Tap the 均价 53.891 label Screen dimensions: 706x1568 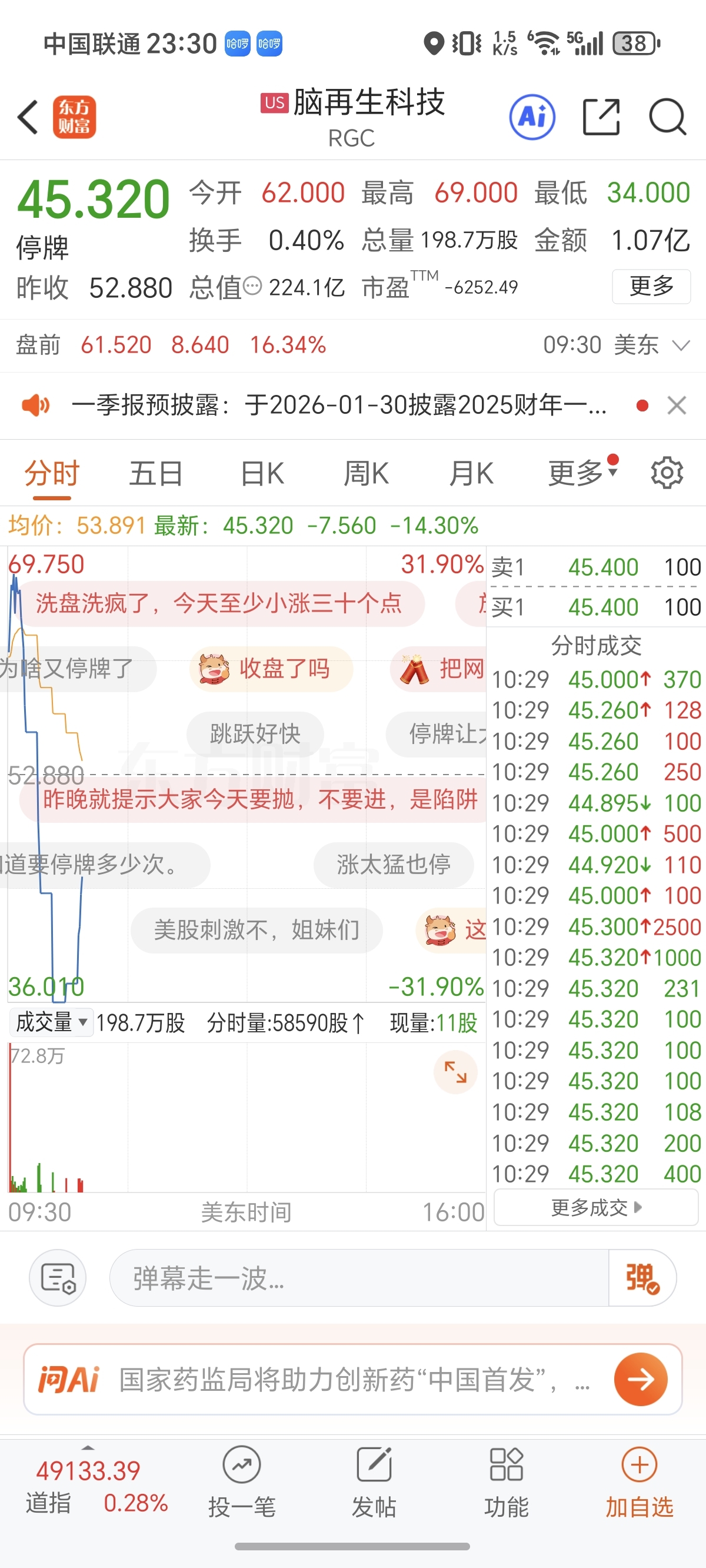tap(76, 525)
